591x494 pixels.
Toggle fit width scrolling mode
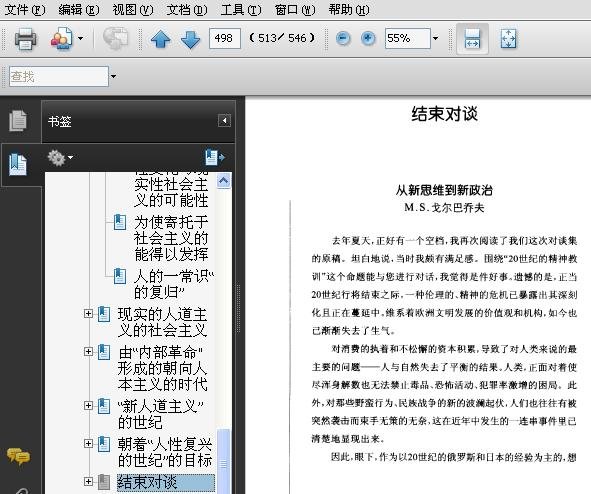point(472,38)
